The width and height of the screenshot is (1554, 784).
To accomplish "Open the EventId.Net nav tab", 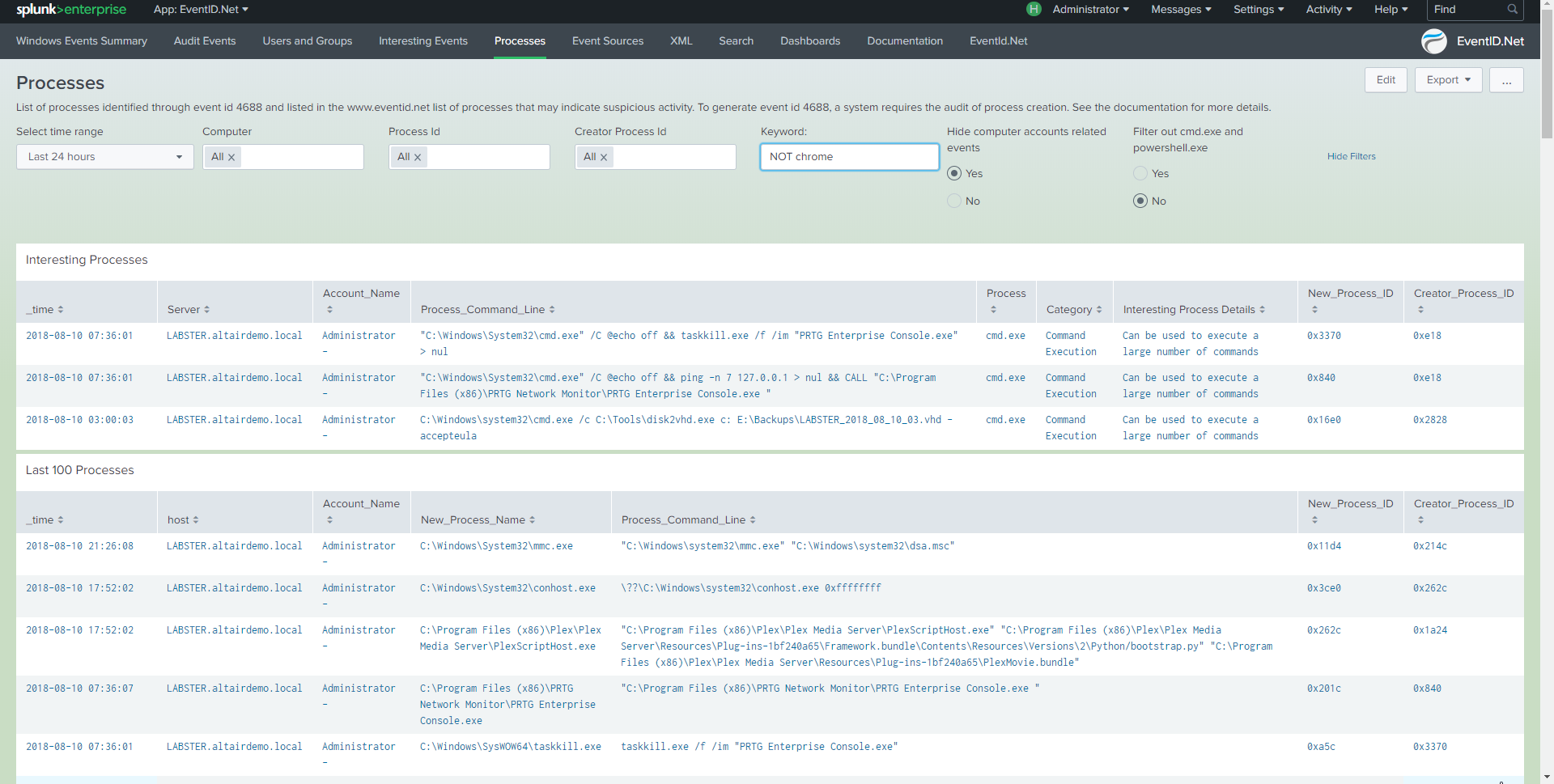I will pos(999,41).
